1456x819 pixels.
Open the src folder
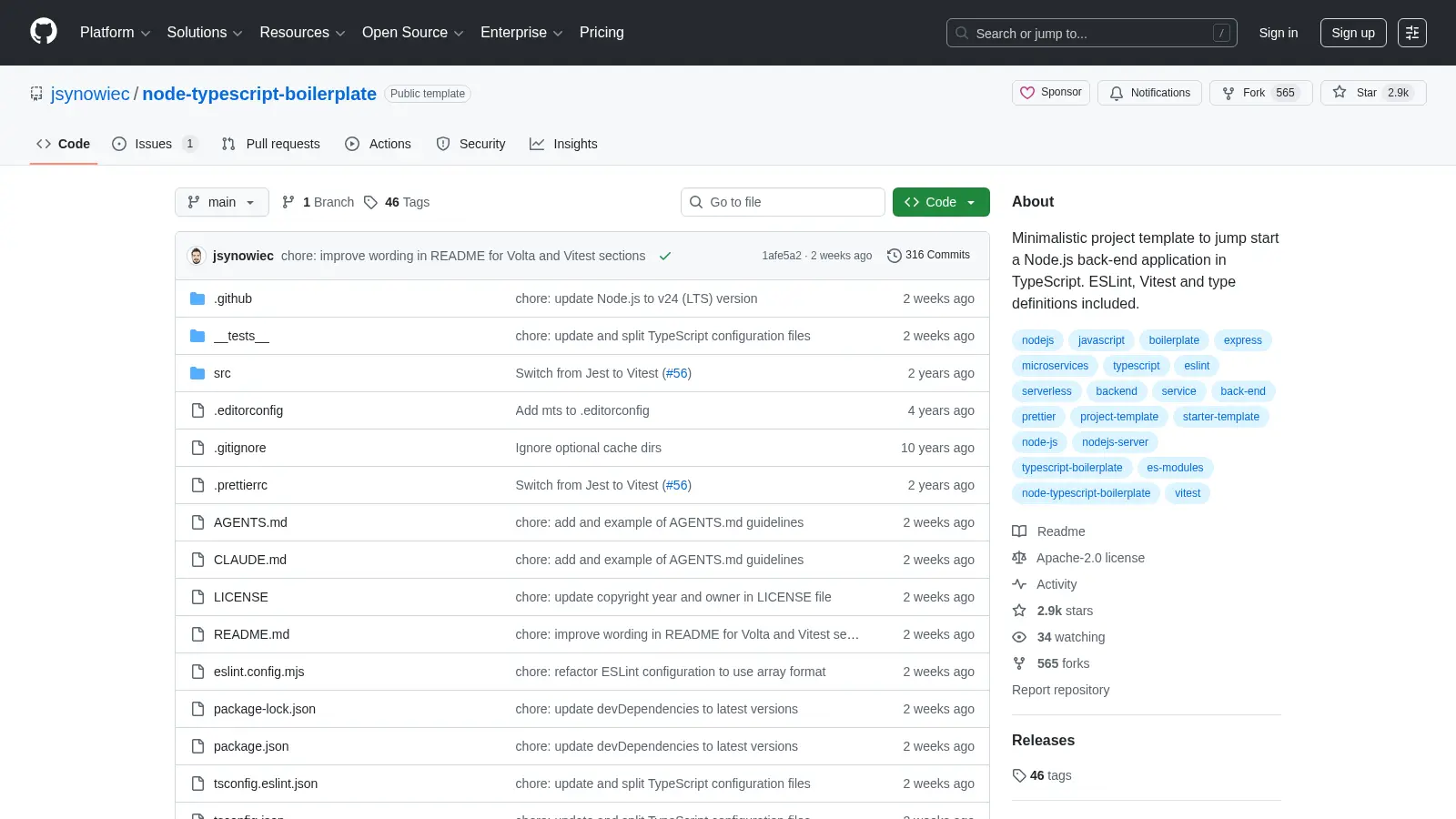click(x=222, y=373)
